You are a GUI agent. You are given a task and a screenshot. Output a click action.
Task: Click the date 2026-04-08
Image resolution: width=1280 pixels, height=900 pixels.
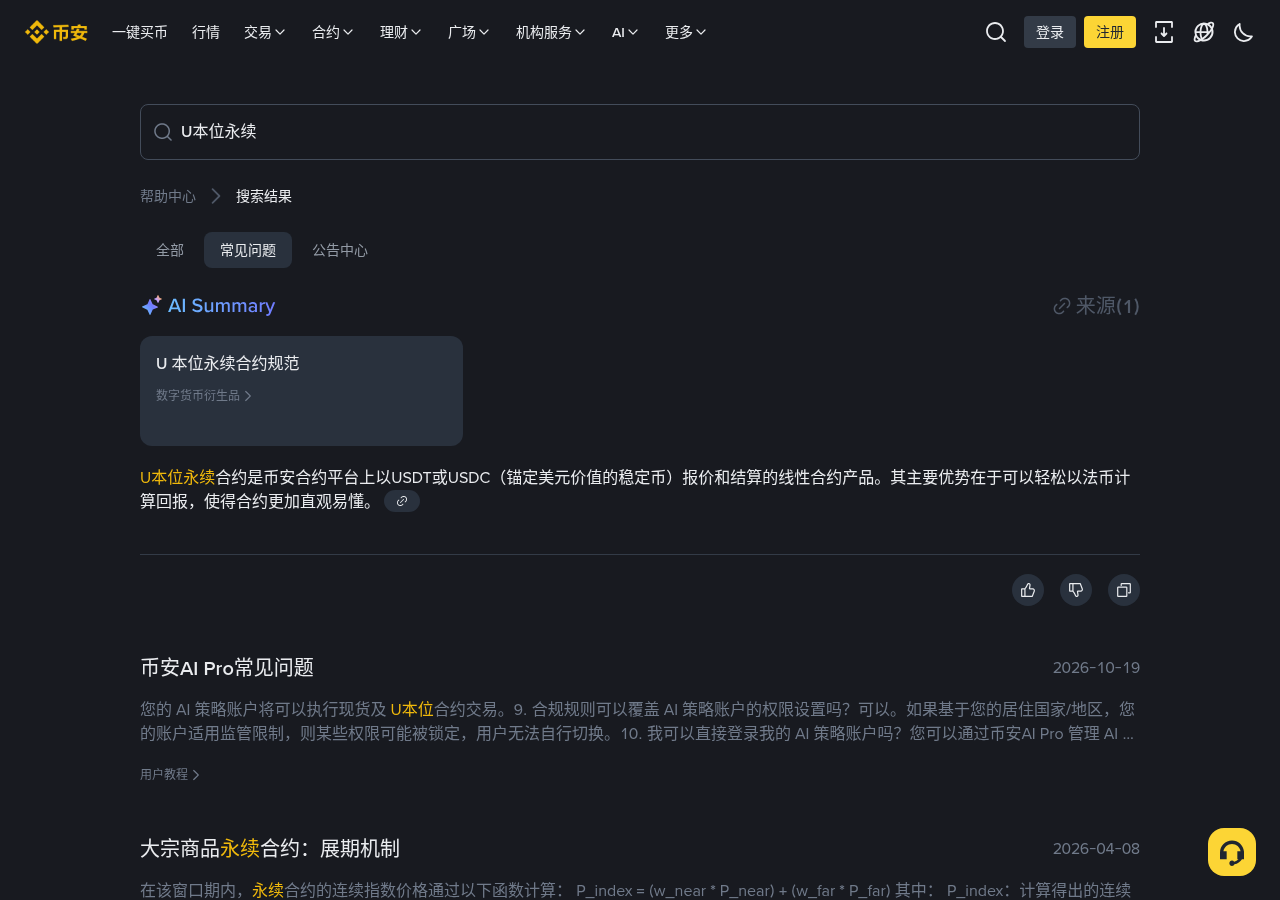pos(1096,849)
